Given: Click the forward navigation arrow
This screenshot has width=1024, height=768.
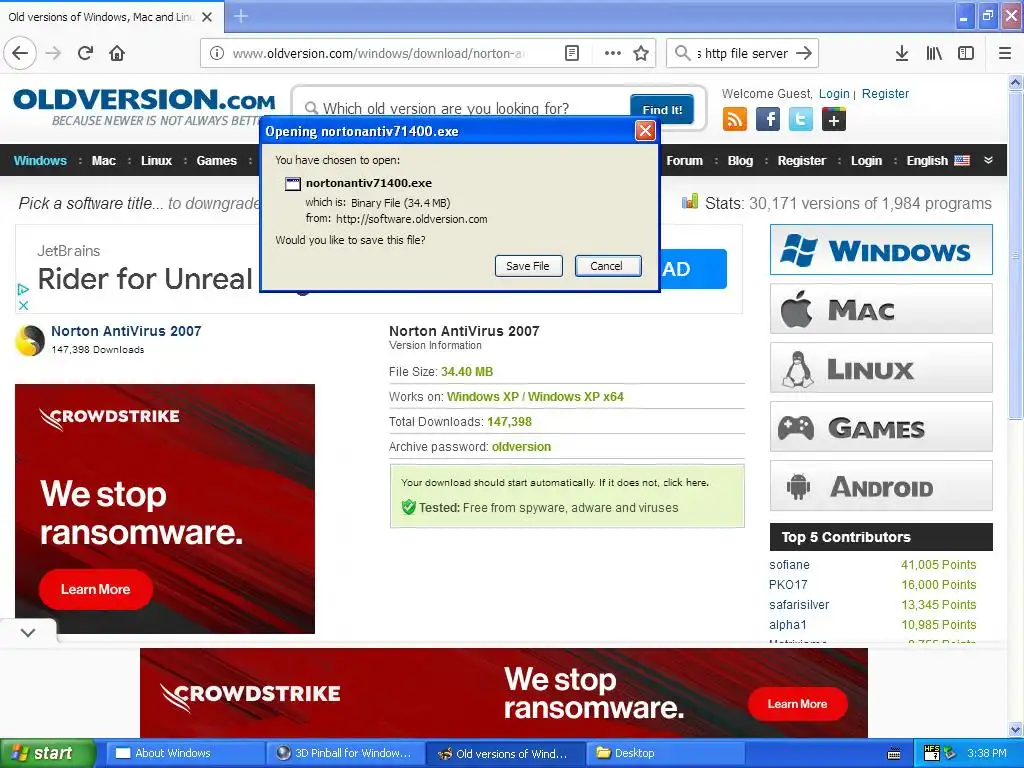Looking at the screenshot, I should pyautogui.click(x=54, y=53).
